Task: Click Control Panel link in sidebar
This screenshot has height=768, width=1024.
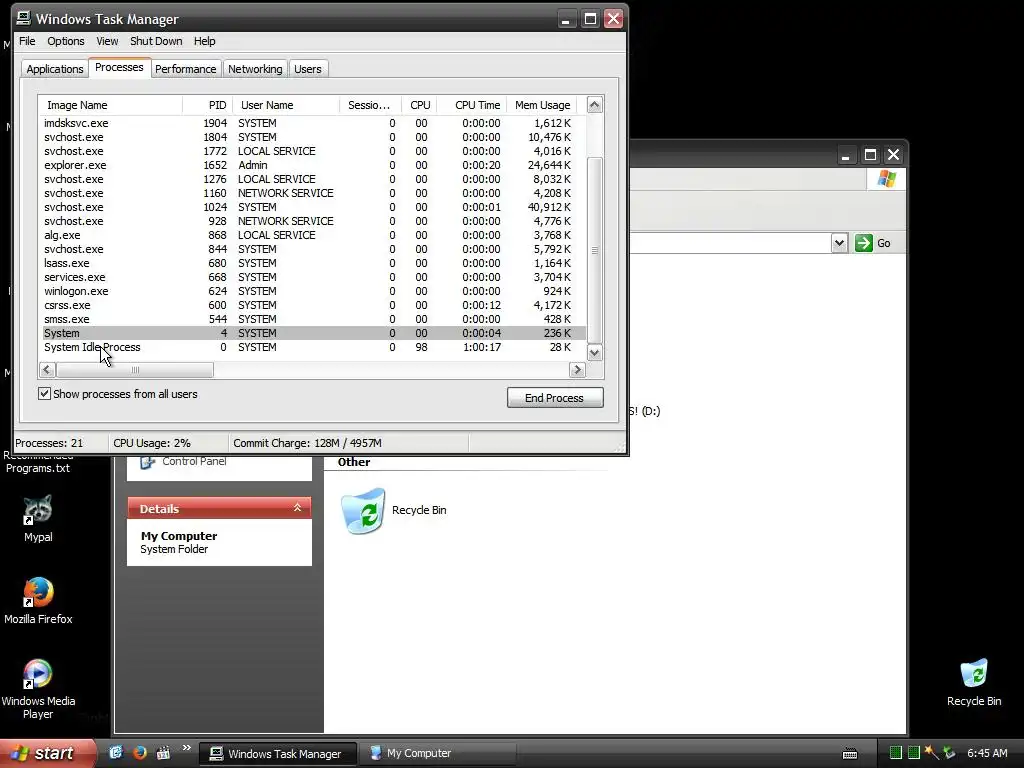Action: tap(194, 461)
